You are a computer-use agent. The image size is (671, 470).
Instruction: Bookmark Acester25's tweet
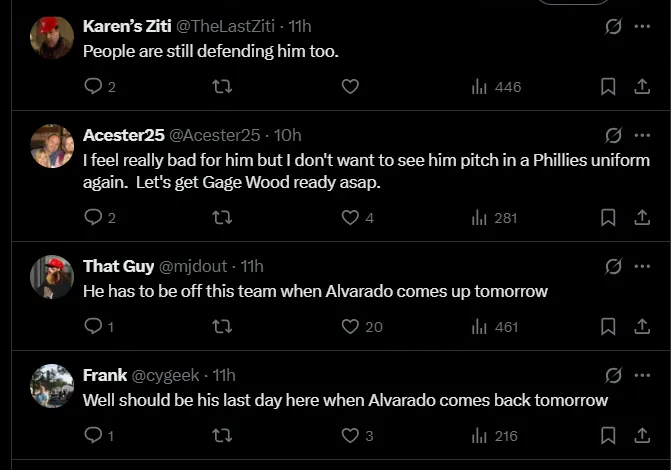(x=607, y=217)
